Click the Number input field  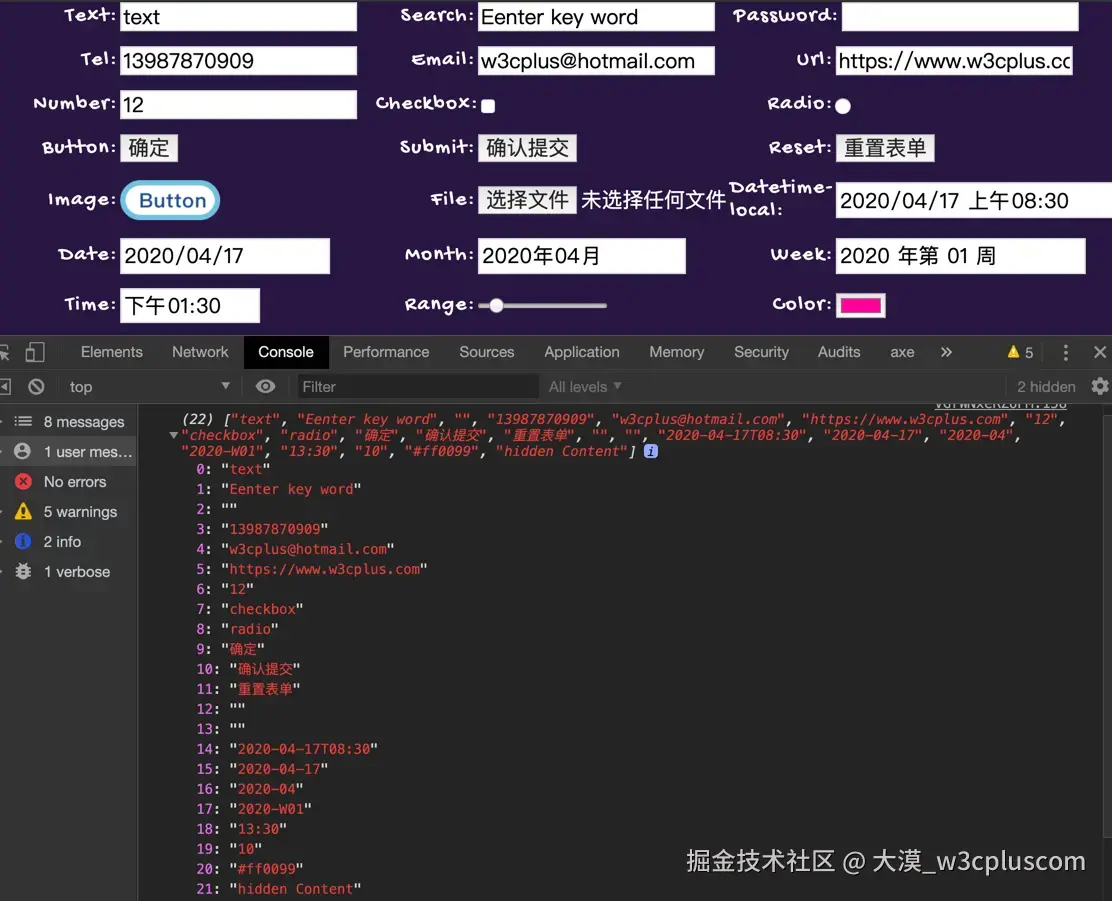point(238,104)
